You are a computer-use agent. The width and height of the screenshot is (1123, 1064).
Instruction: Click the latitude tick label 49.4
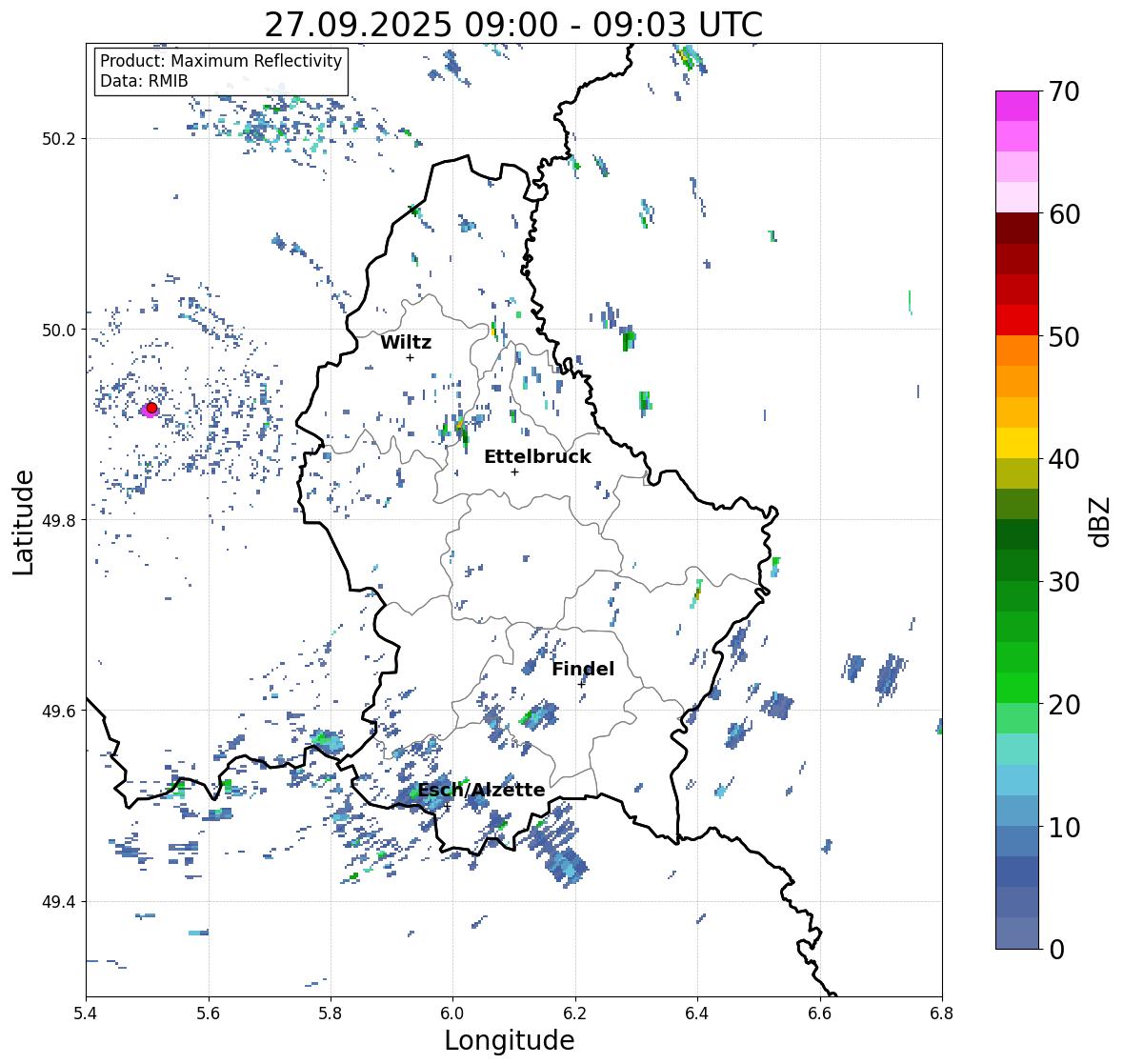(59, 902)
